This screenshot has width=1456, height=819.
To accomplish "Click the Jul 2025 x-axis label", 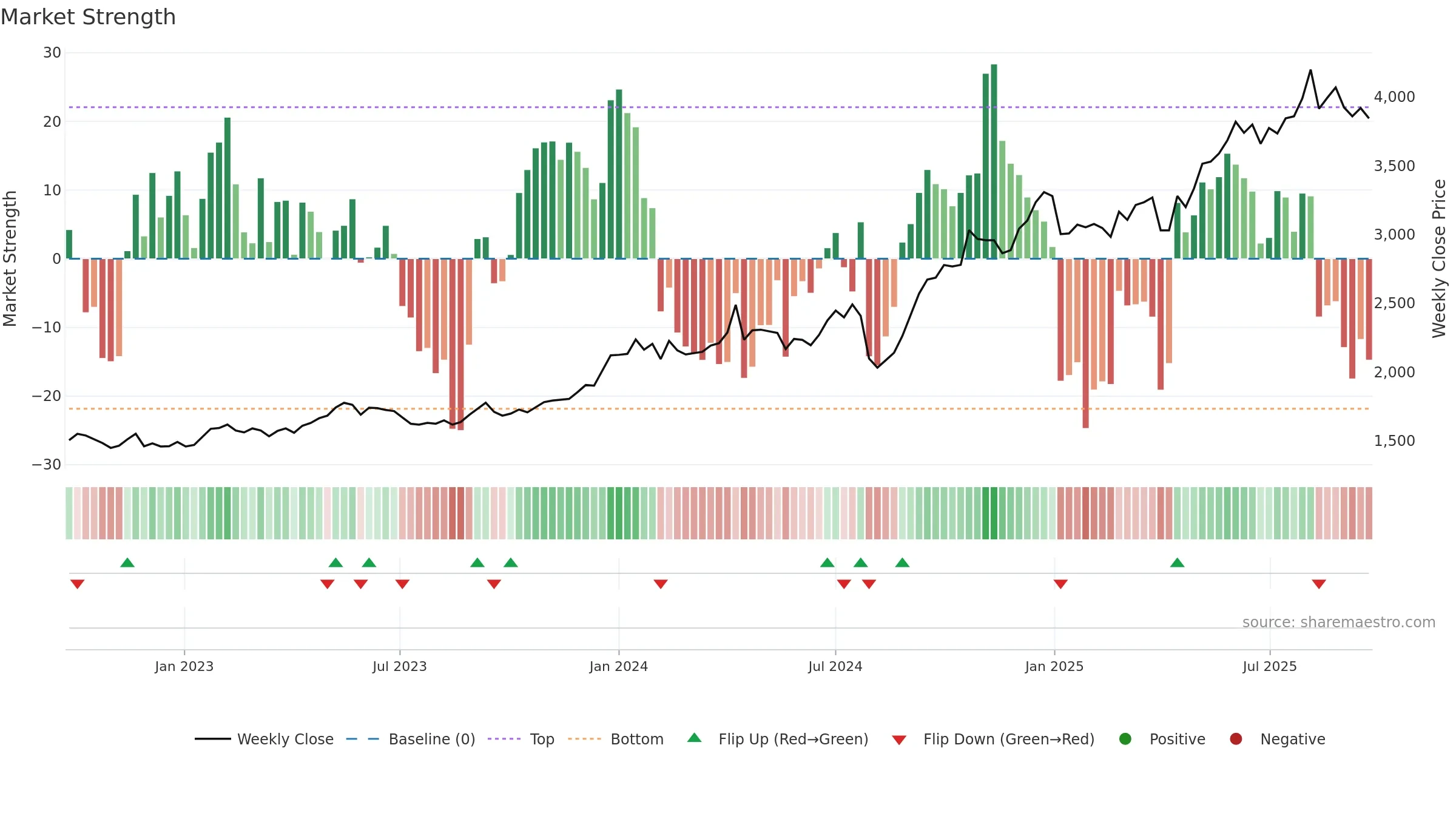I will (x=1270, y=666).
